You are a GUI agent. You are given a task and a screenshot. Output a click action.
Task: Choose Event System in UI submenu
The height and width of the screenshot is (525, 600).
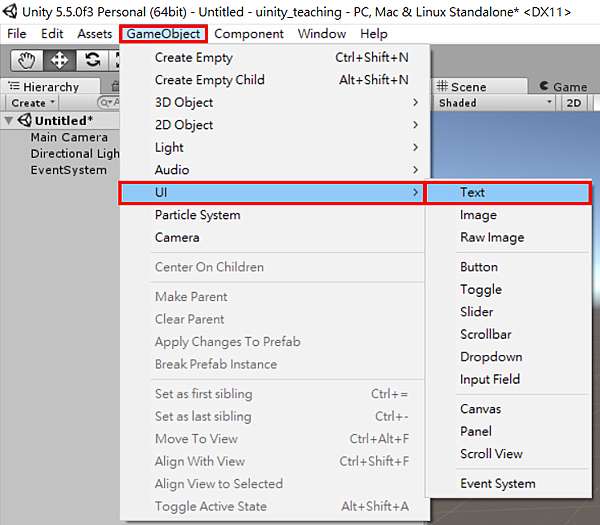coord(509,484)
